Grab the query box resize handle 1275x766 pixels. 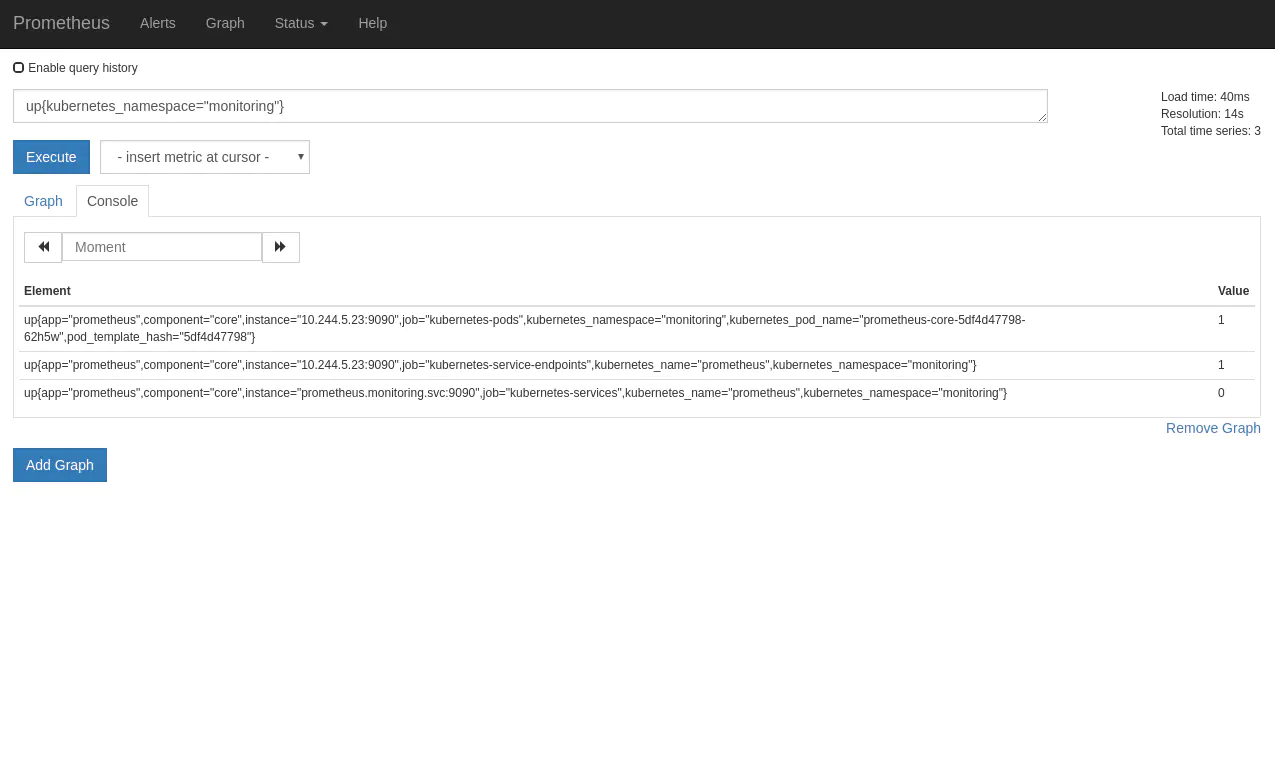[x=1042, y=117]
